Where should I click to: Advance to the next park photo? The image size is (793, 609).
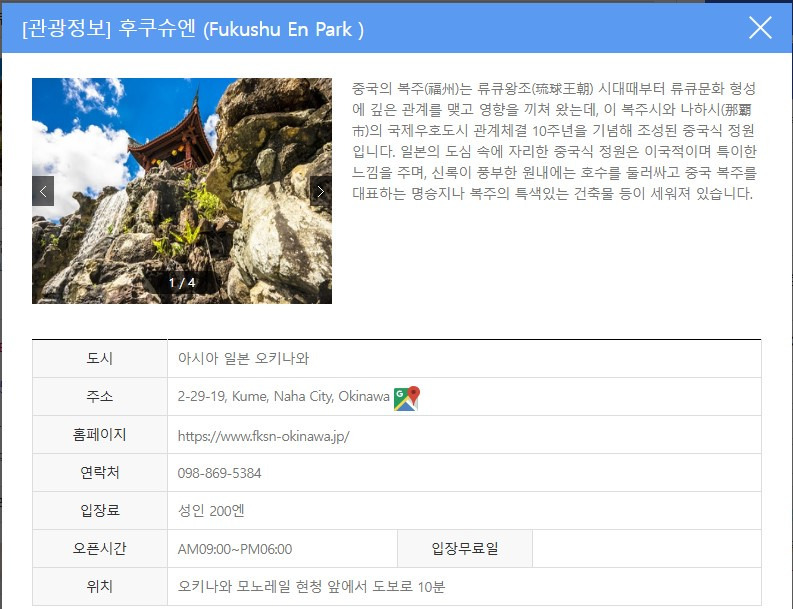click(x=321, y=191)
